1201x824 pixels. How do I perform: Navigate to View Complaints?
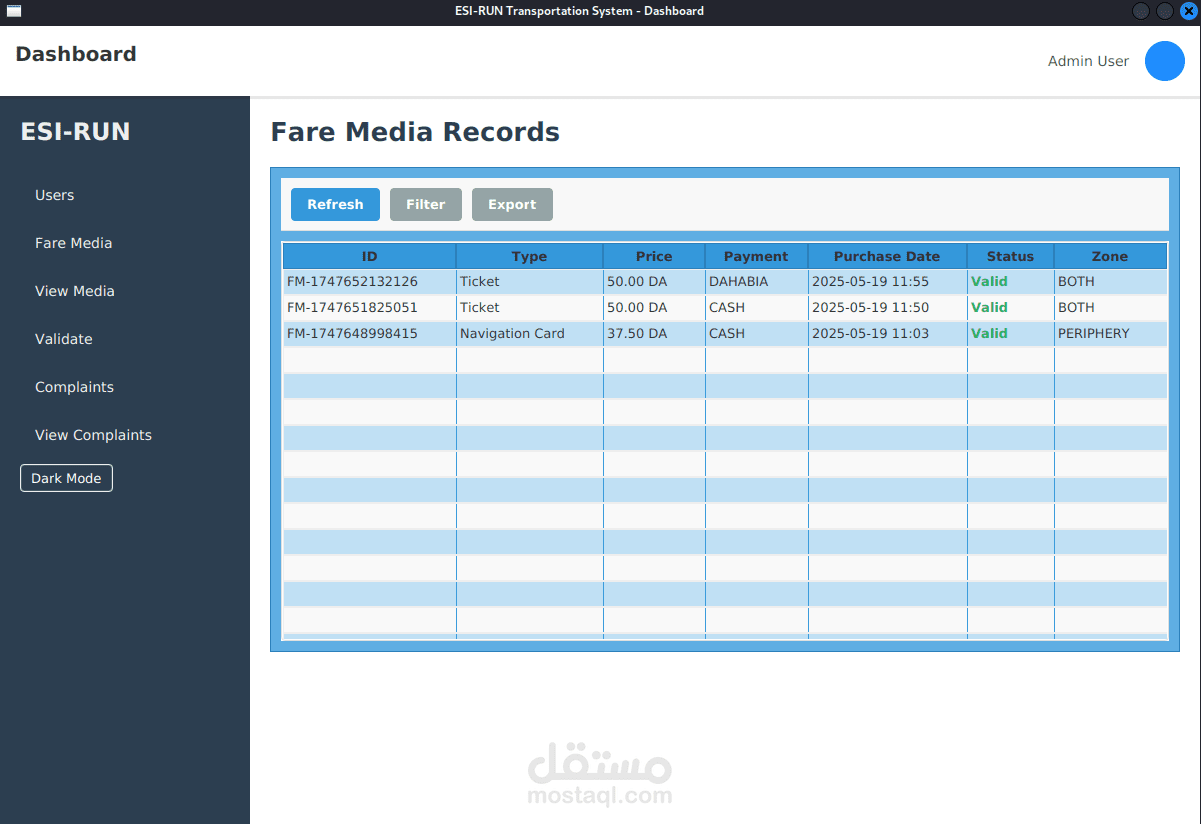(94, 435)
